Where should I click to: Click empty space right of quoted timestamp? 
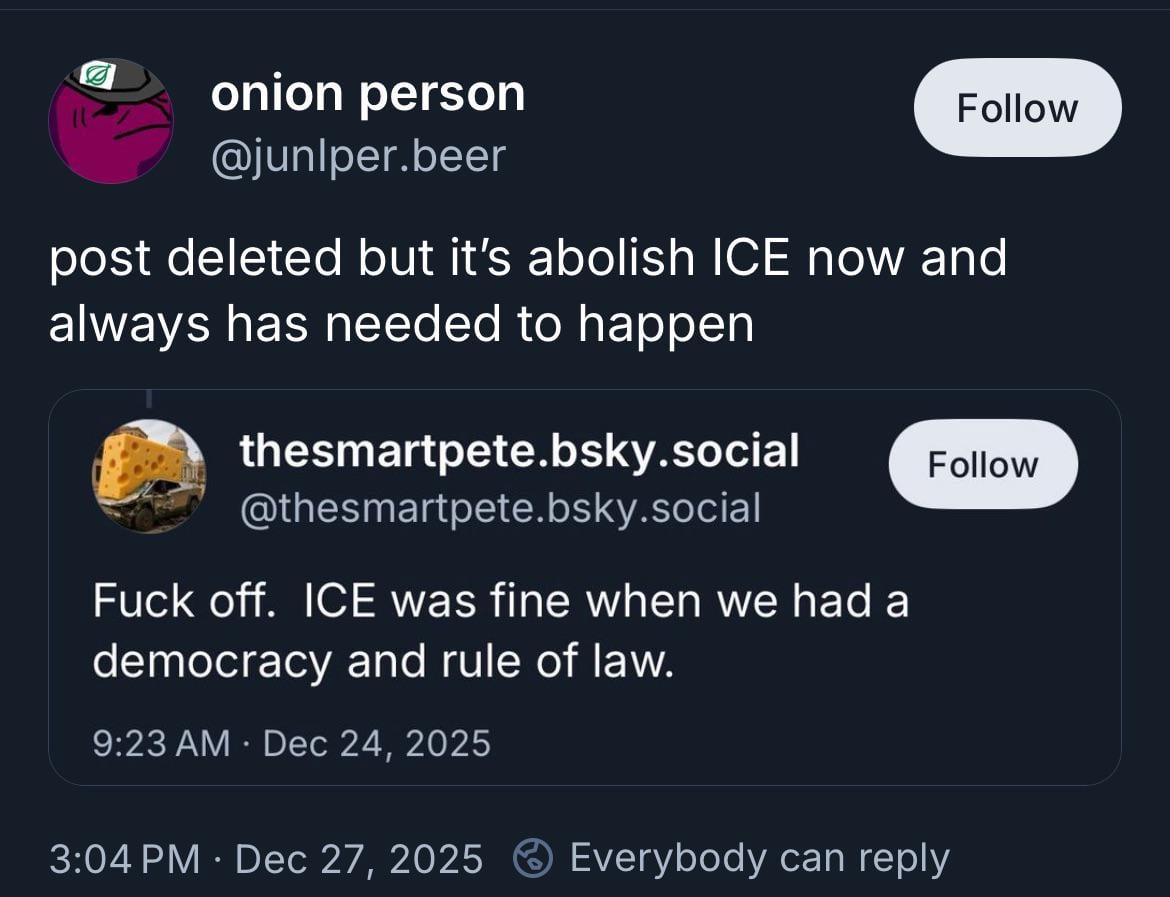pyautogui.click(x=800, y=743)
